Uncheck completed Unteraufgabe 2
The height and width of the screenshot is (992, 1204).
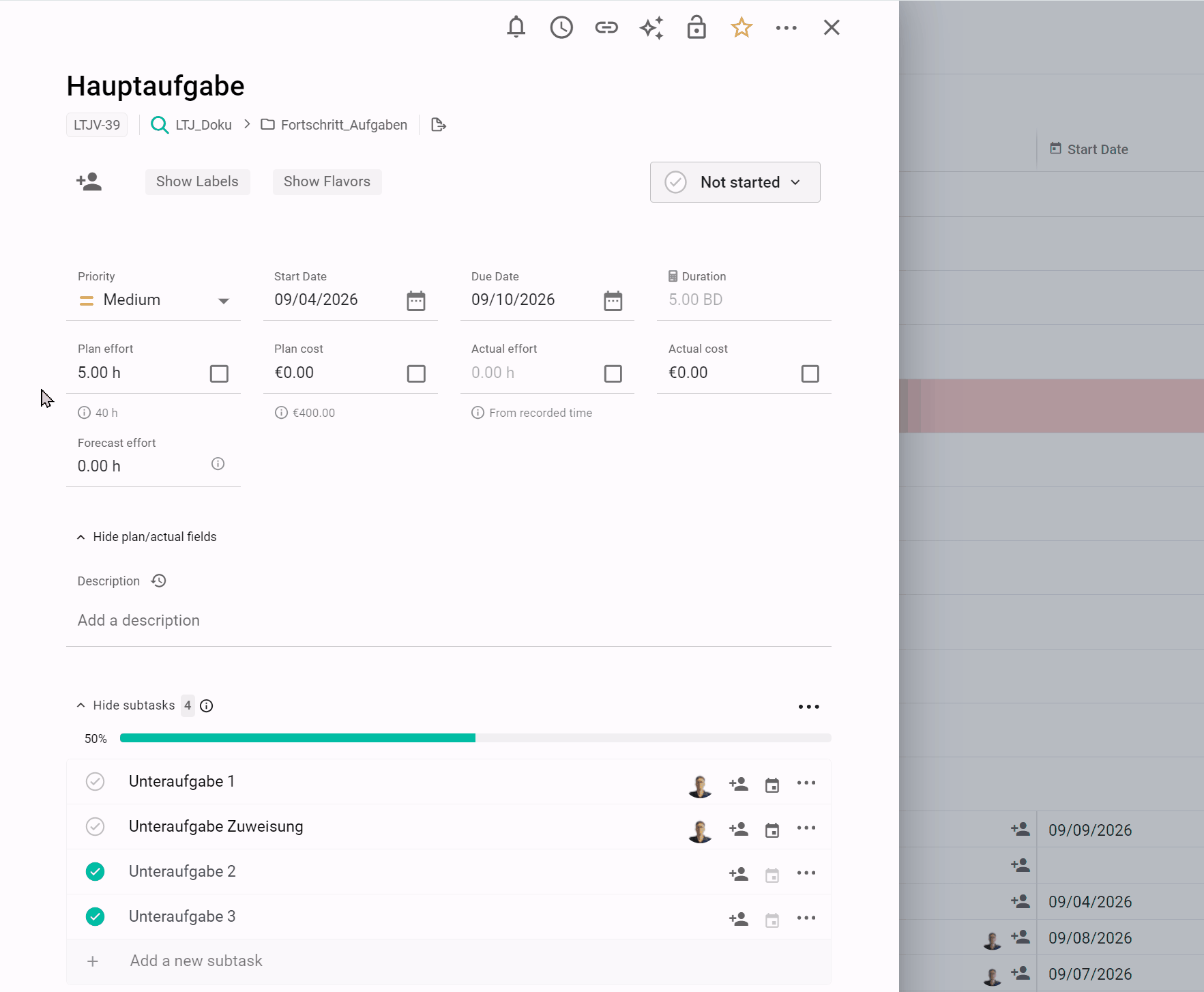coord(96,871)
